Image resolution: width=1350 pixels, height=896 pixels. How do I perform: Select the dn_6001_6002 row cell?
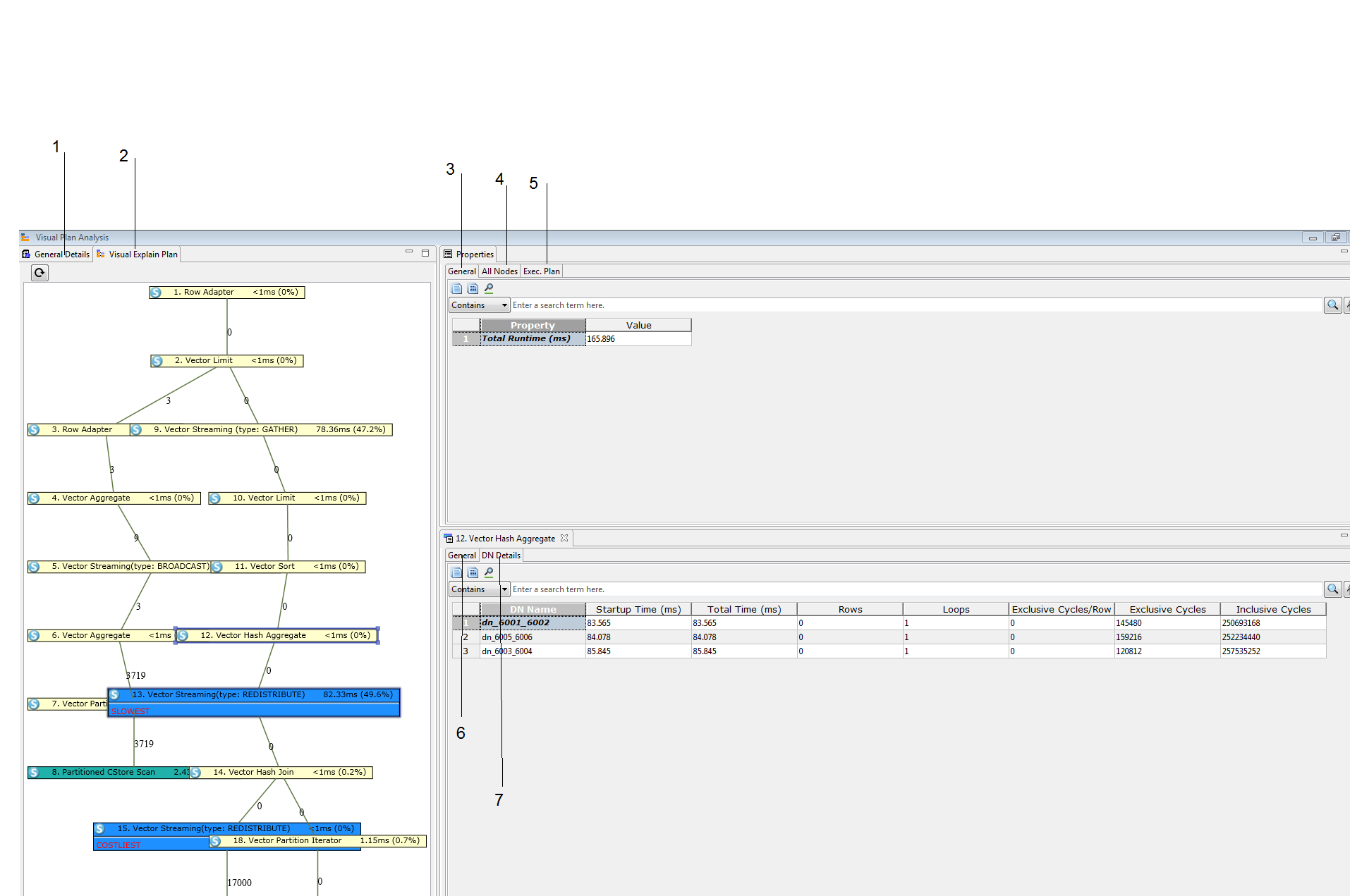click(533, 623)
